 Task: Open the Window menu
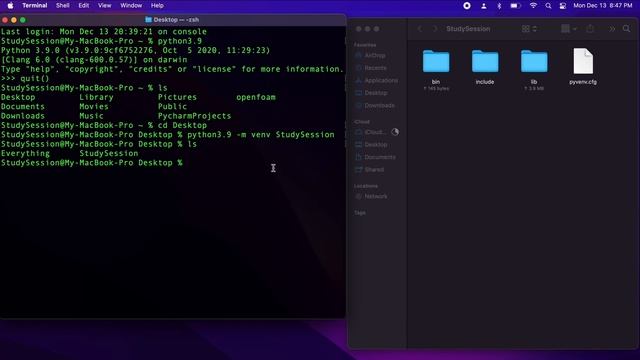tap(131, 6)
